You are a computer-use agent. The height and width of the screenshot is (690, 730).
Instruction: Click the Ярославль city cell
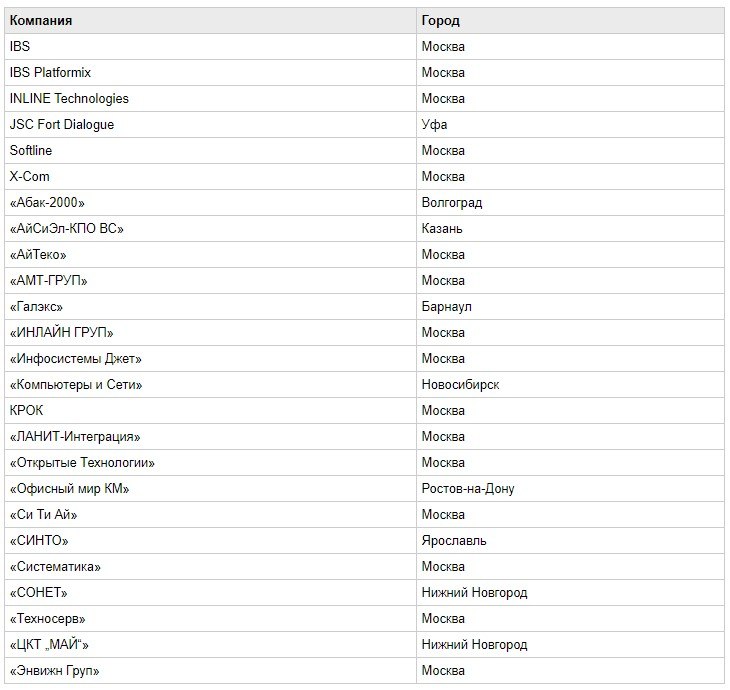pyautogui.click(x=454, y=540)
